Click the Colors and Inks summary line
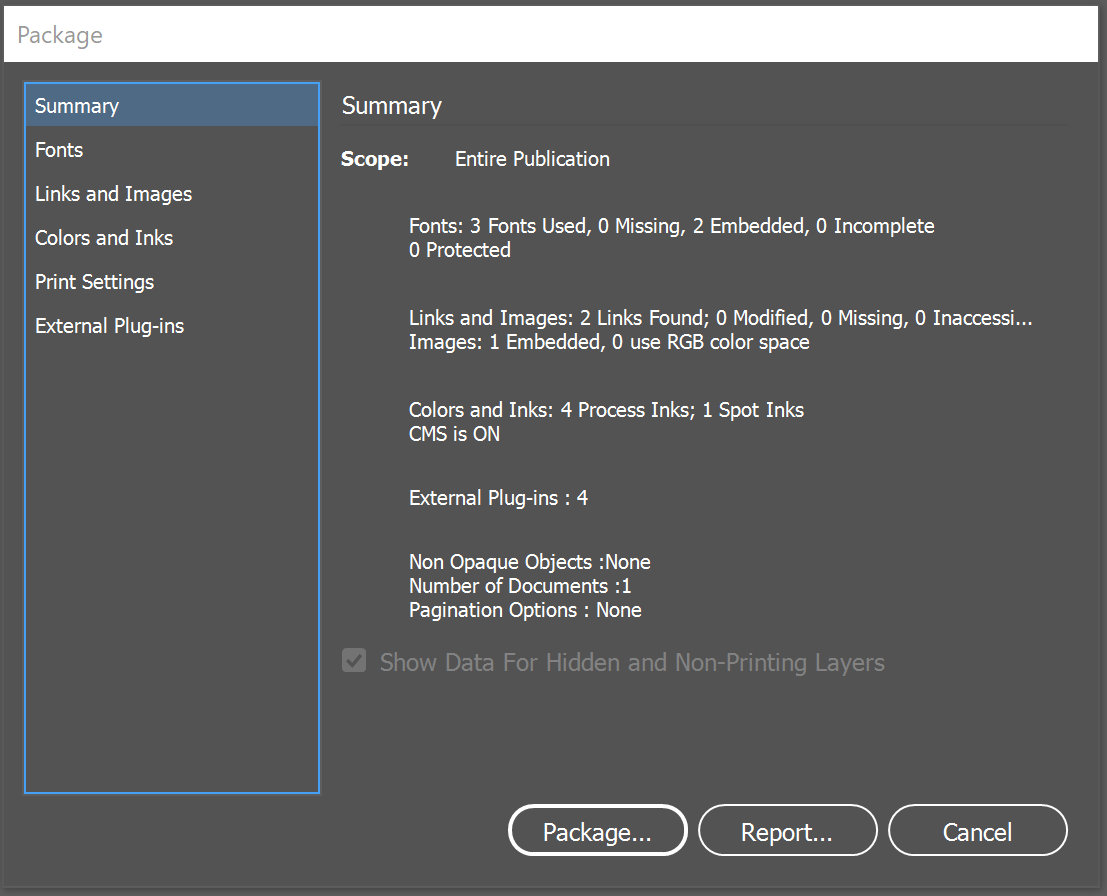Viewport: 1107px width, 896px height. click(x=606, y=409)
